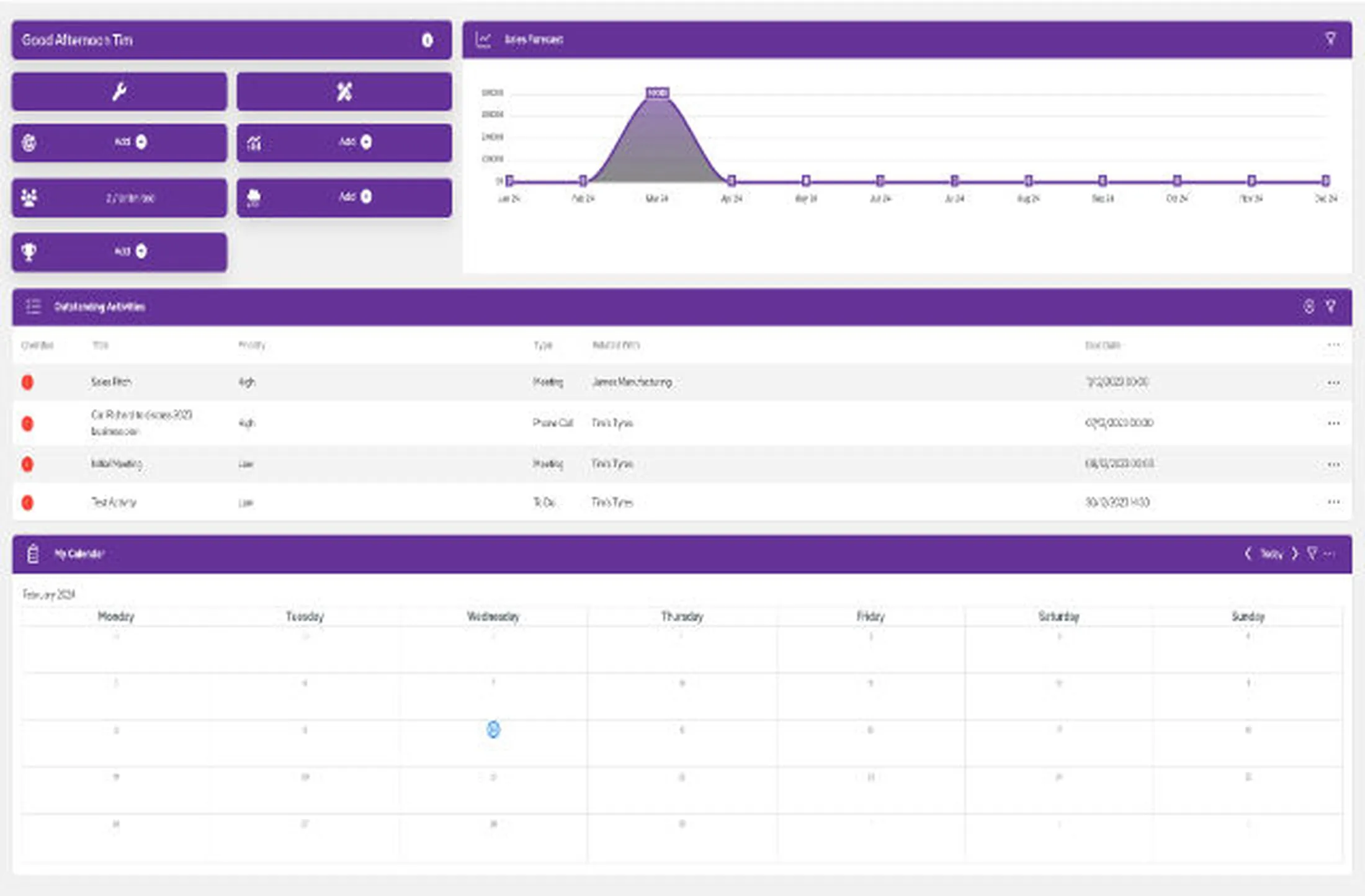Click the filter icon in My Calendar header
This screenshot has width=1365, height=896.
point(1312,553)
